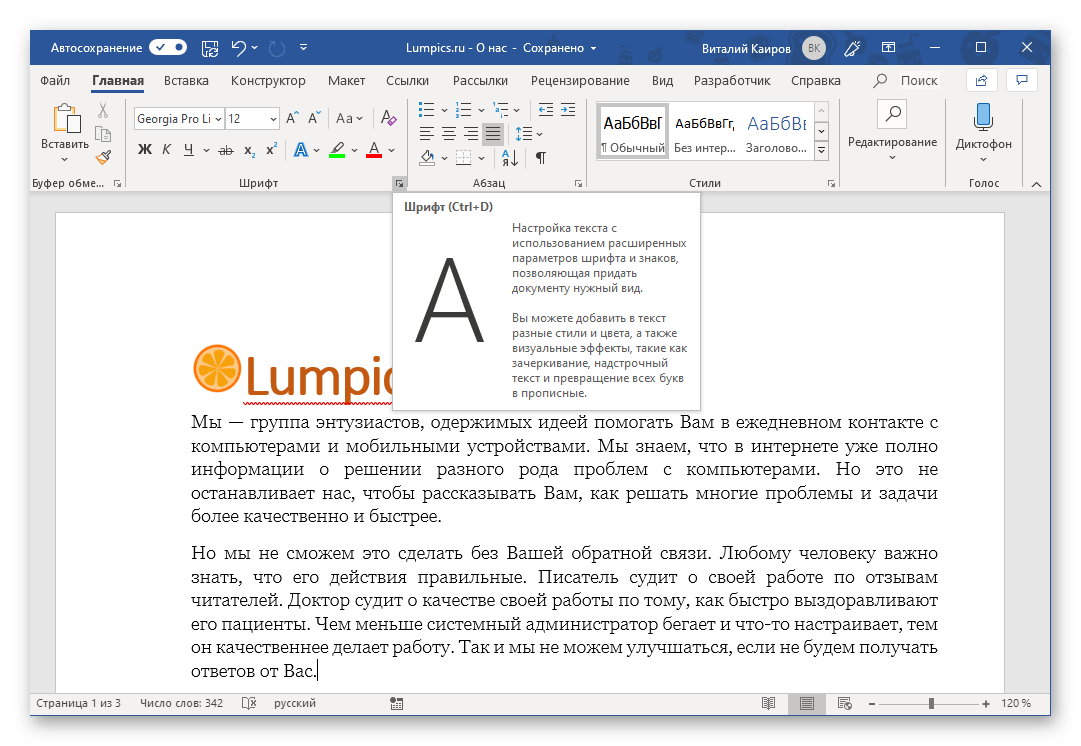Click the Поиск search field
Image resolution: width=1081 pixels, height=746 pixels.
[x=908, y=80]
